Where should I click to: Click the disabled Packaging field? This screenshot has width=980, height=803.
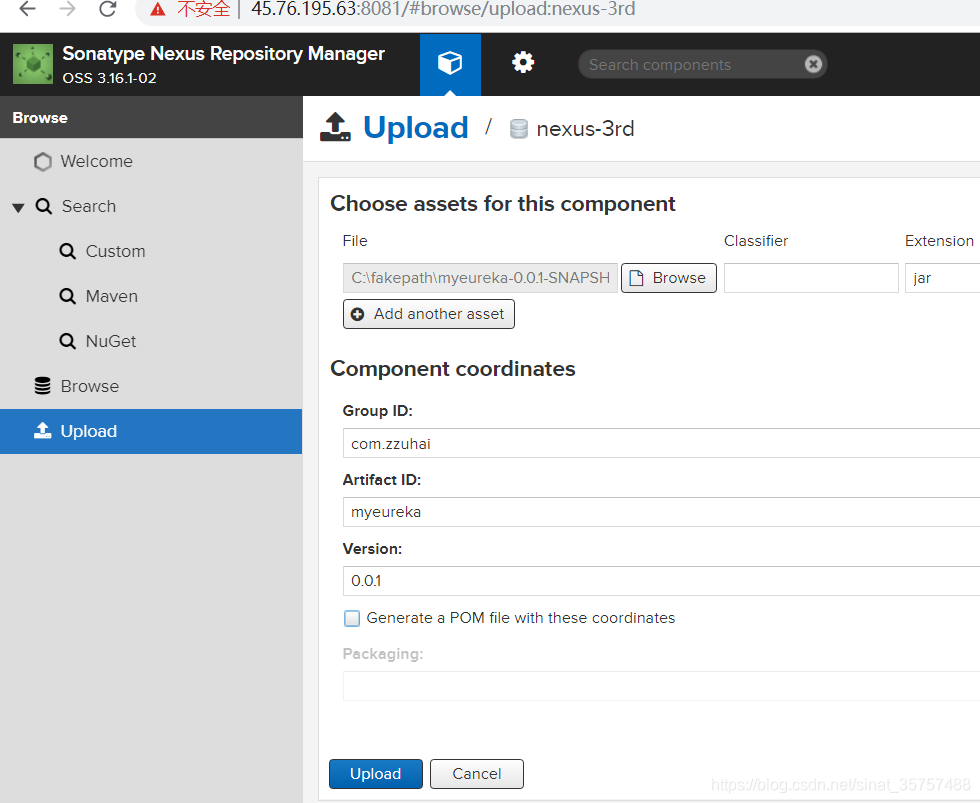click(x=661, y=686)
